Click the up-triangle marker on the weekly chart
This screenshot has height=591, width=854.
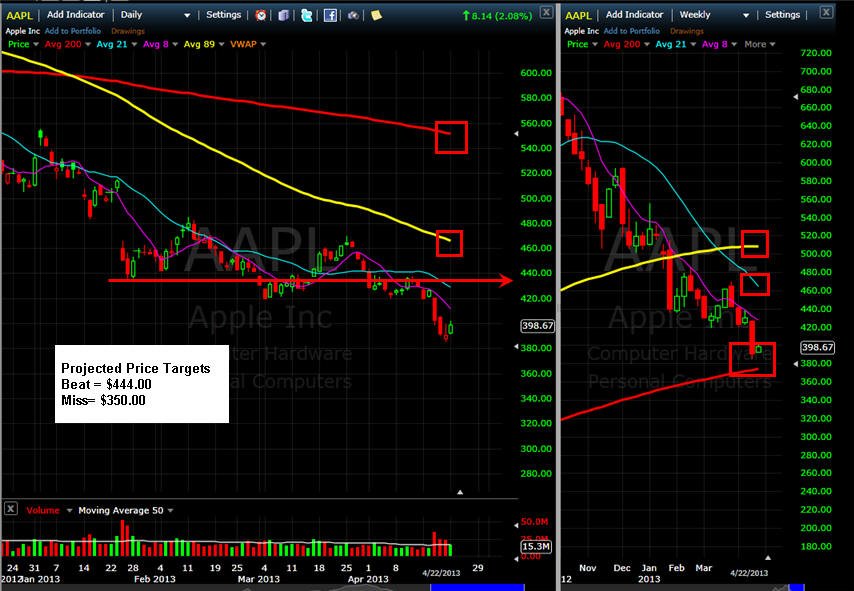(767, 558)
